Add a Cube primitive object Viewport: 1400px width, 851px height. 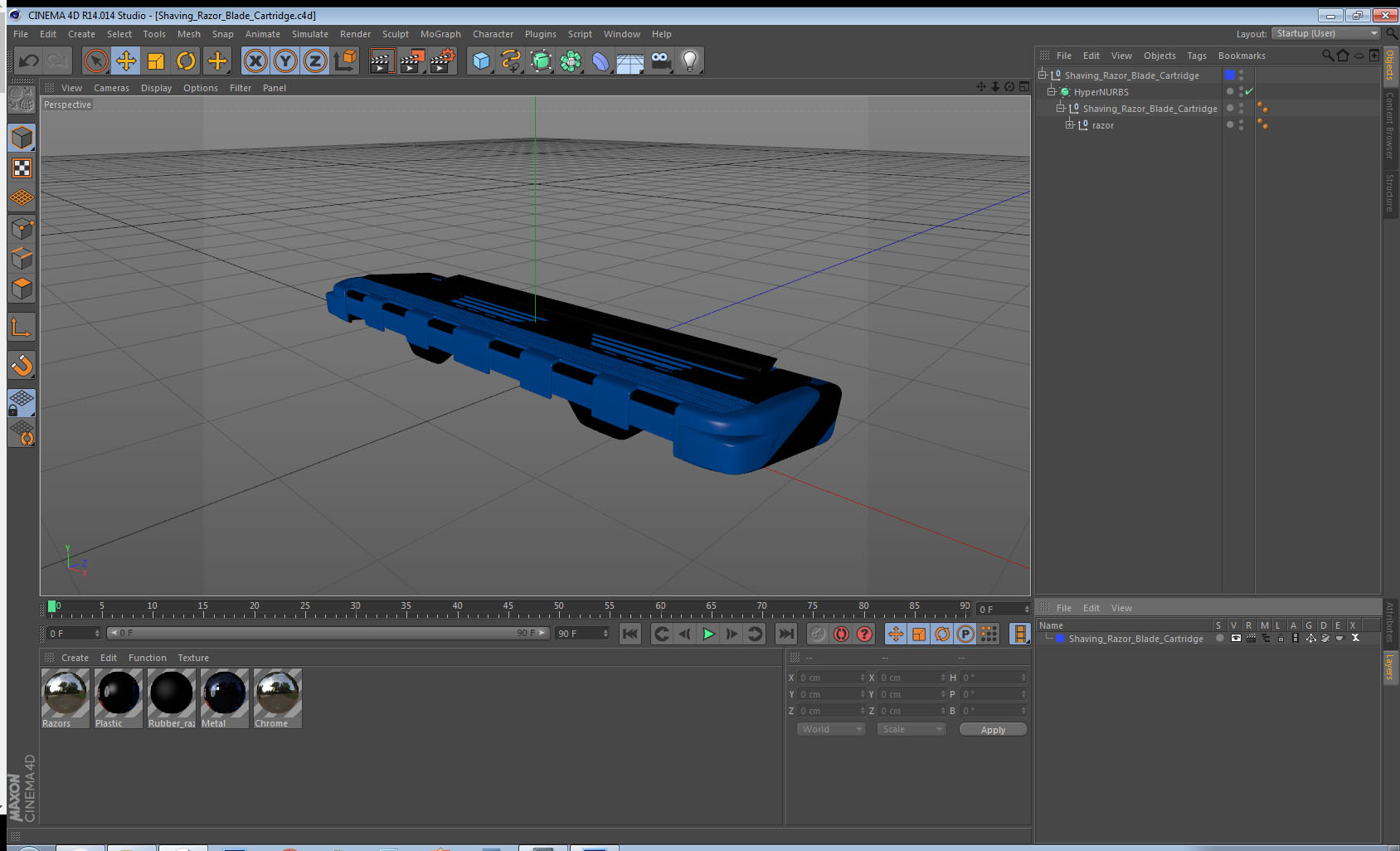(x=481, y=61)
